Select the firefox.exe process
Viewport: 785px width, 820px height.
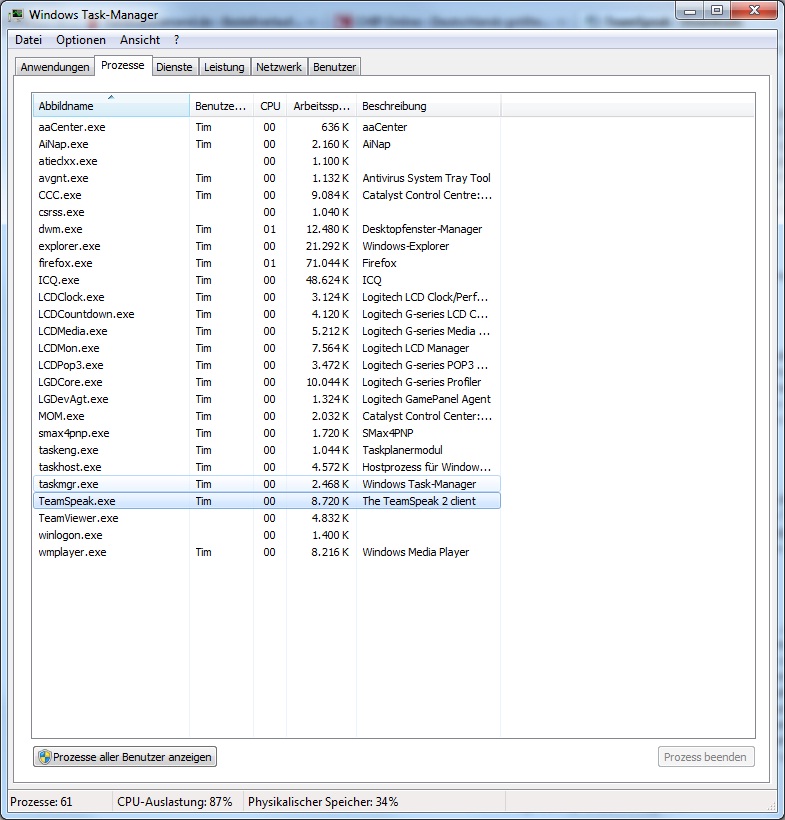click(x=267, y=263)
